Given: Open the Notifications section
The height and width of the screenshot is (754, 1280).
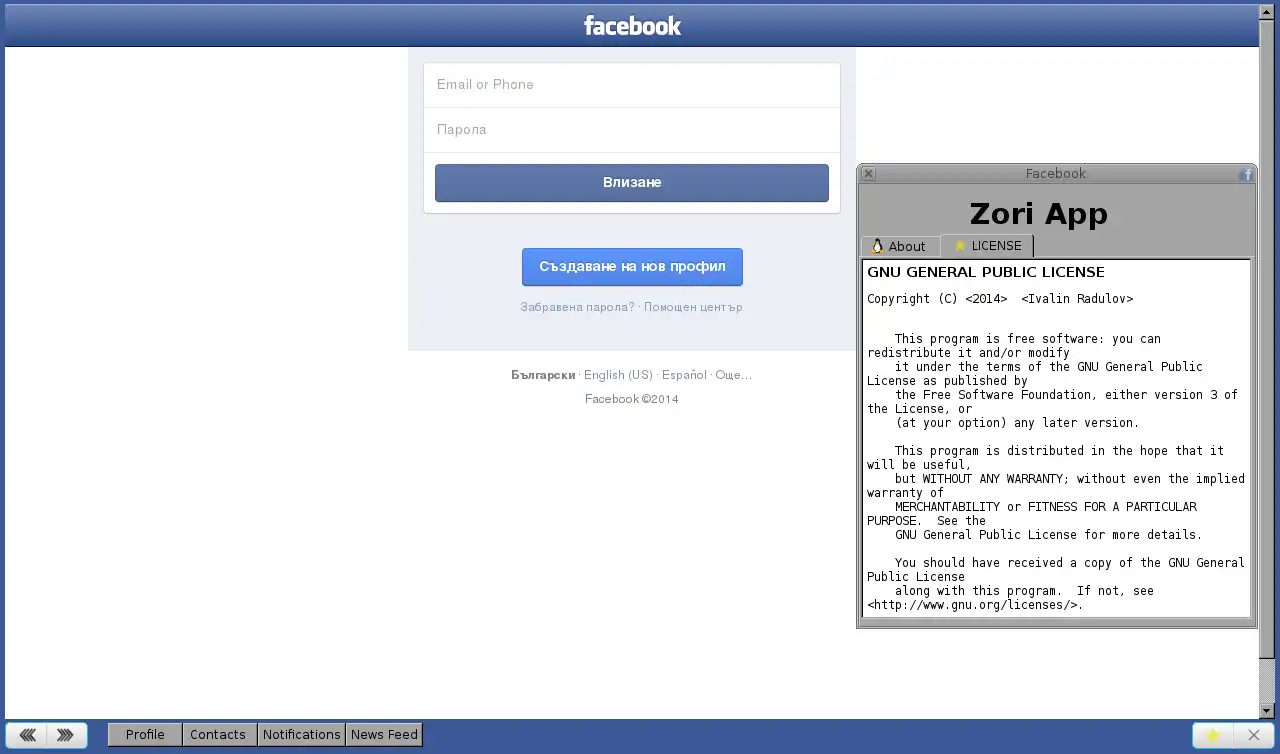Looking at the screenshot, I should [301, 735].
